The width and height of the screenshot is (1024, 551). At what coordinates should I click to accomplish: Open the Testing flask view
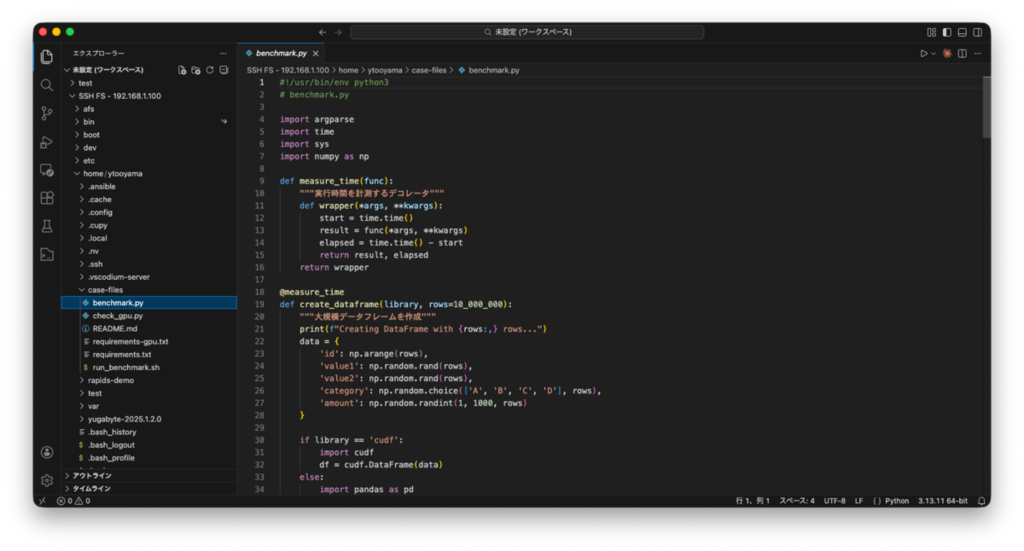click(46, 226)
